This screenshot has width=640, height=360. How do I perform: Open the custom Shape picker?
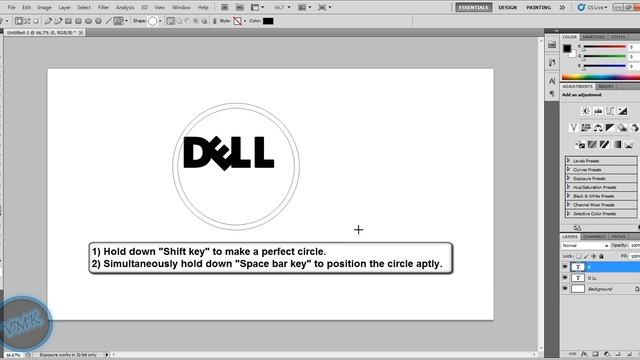pyautogui.click(x=154, y=21)
